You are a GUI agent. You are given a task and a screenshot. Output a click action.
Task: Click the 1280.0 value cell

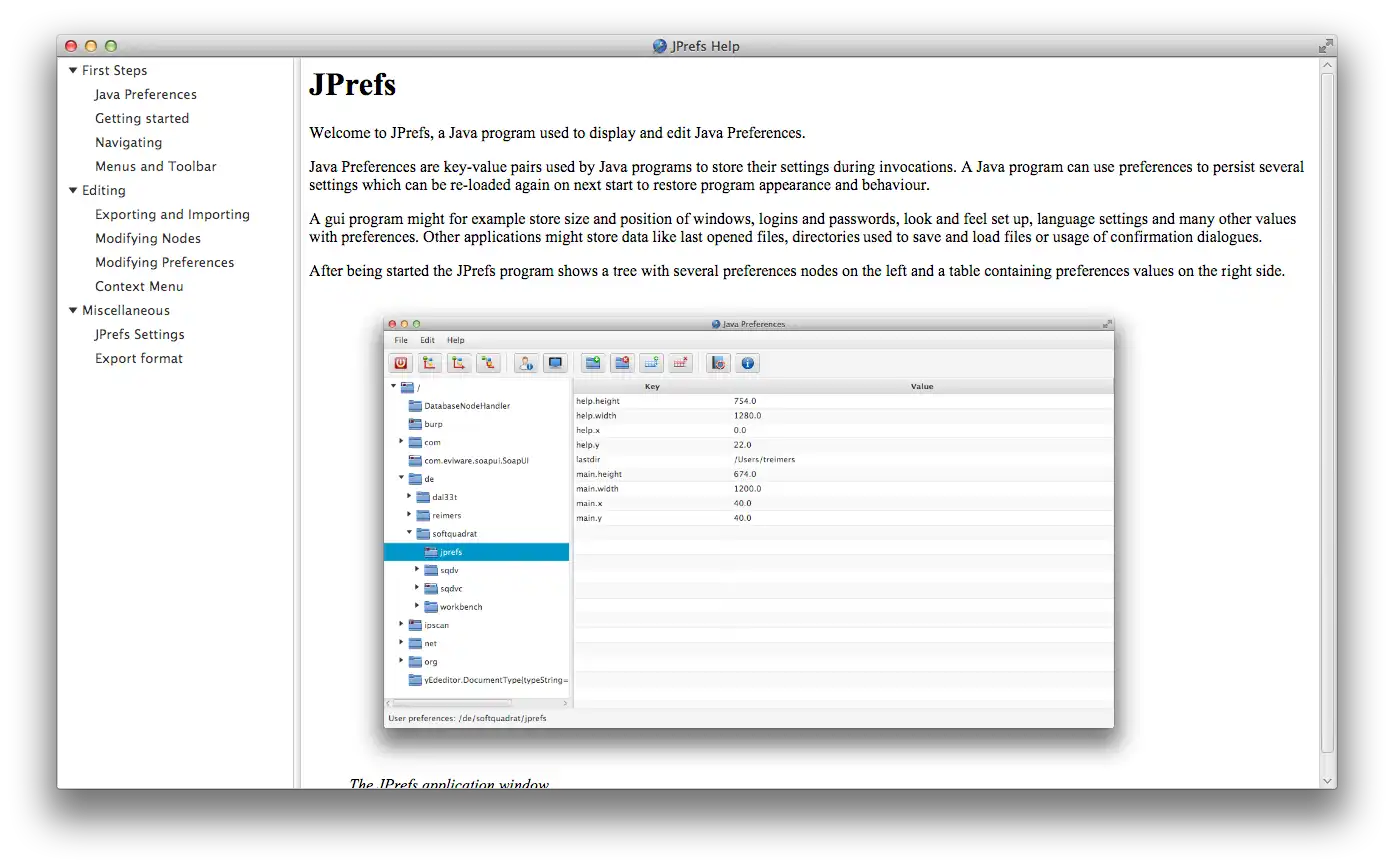(747, 416)
